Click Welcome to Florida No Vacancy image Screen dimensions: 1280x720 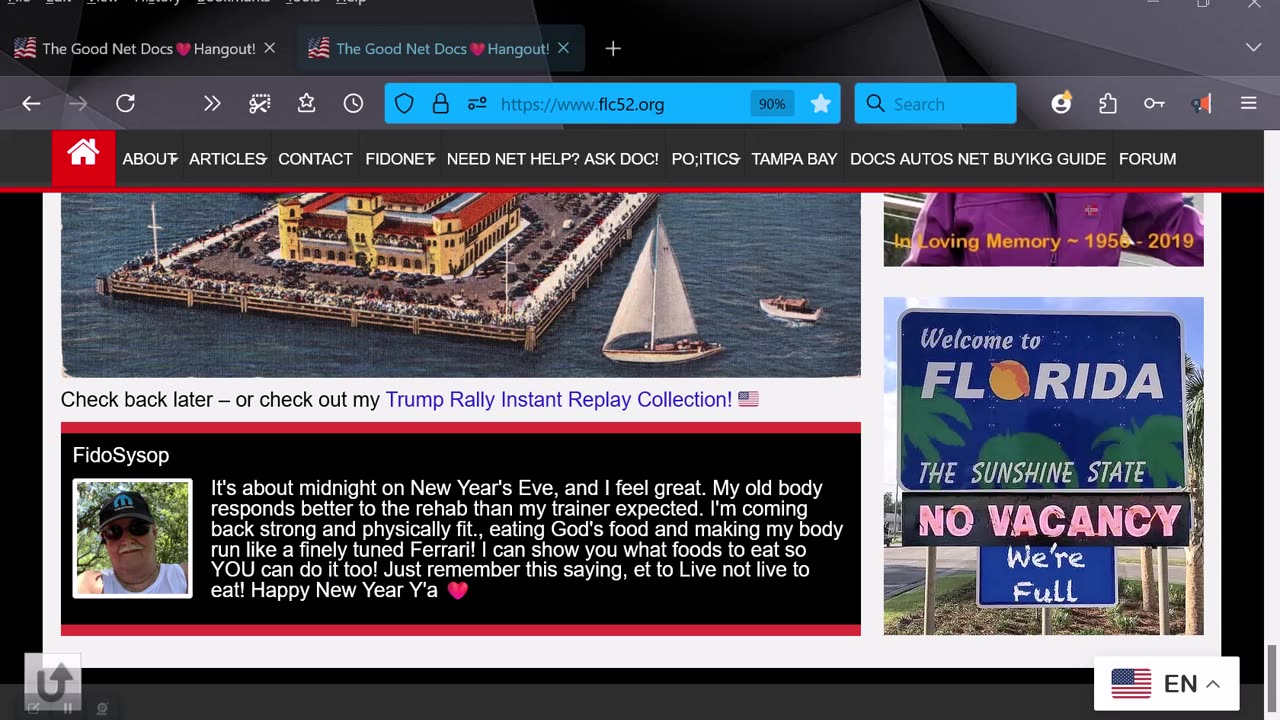[x=1043, y=466]
